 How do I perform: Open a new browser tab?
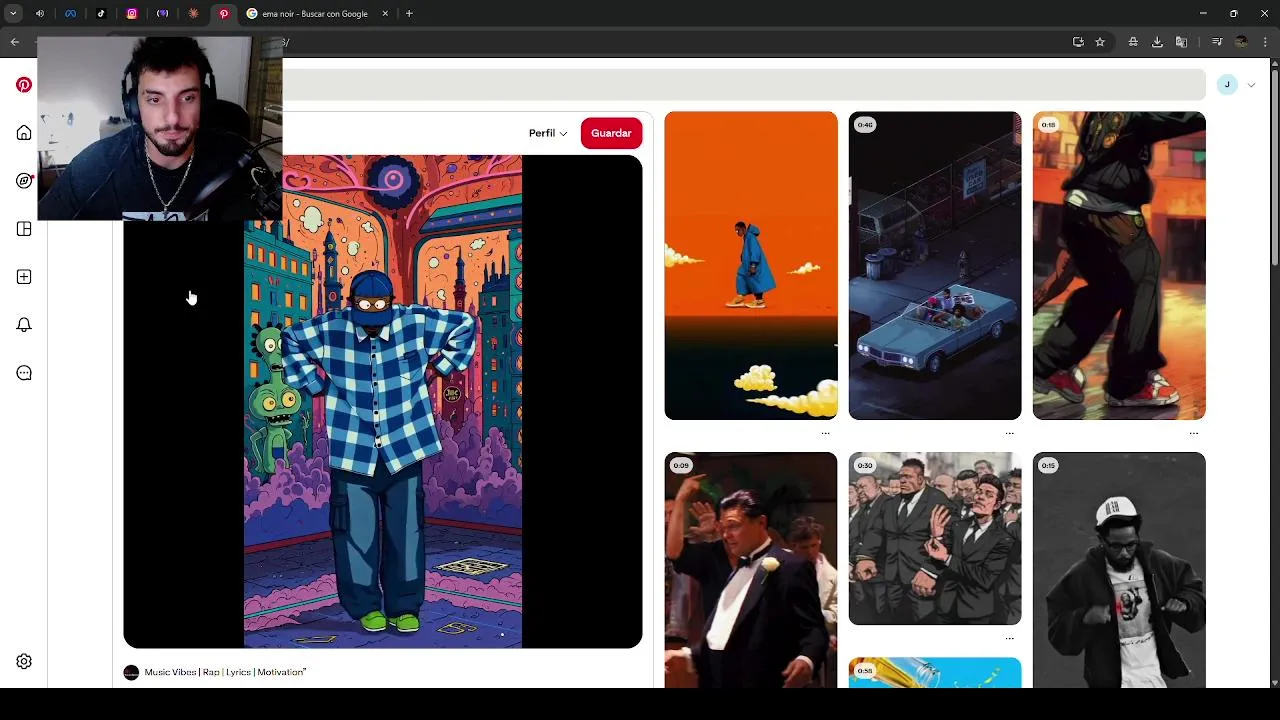[x=409, y=14]
